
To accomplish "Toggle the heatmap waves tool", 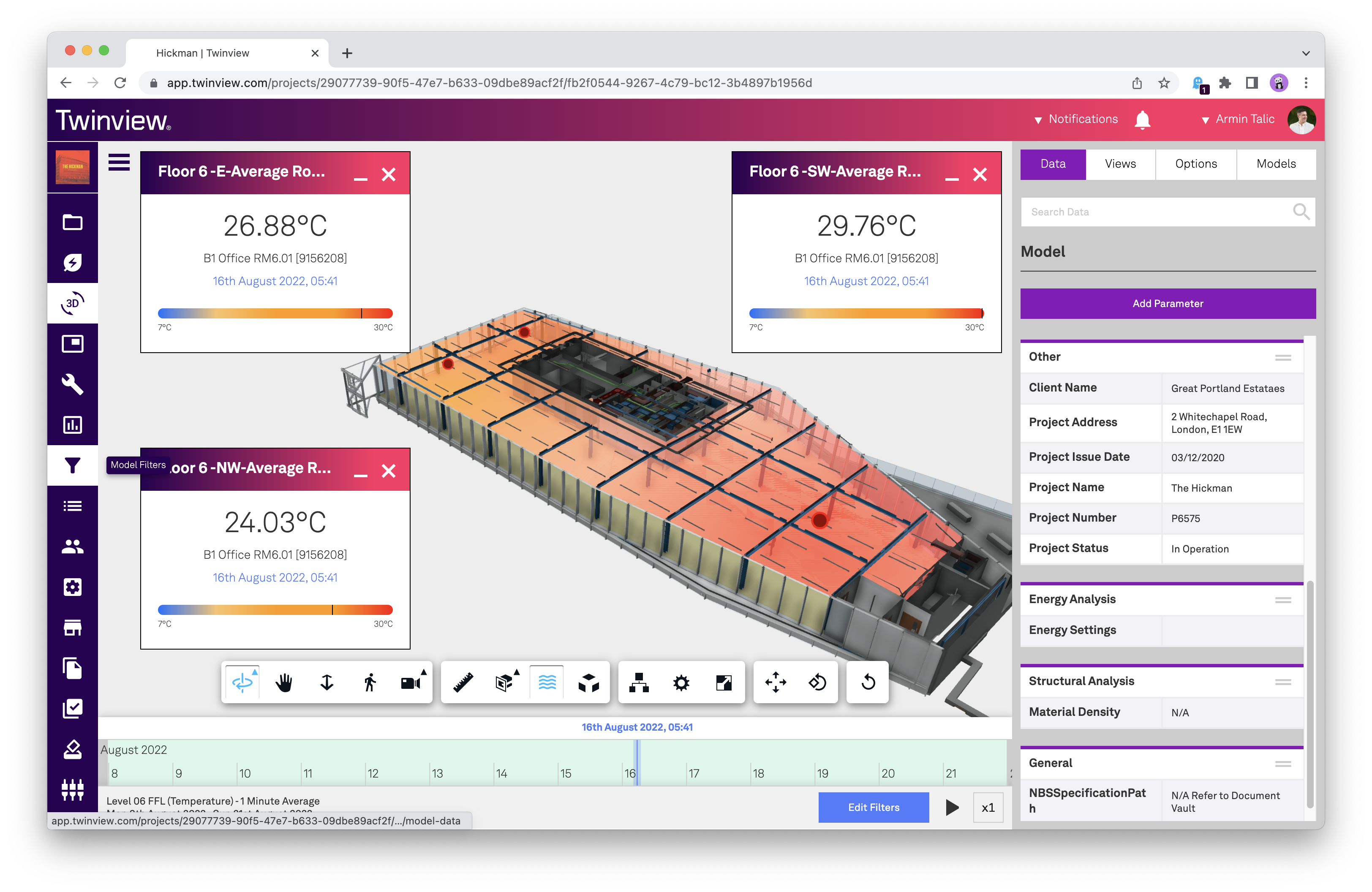I will (x=547, y=683).
